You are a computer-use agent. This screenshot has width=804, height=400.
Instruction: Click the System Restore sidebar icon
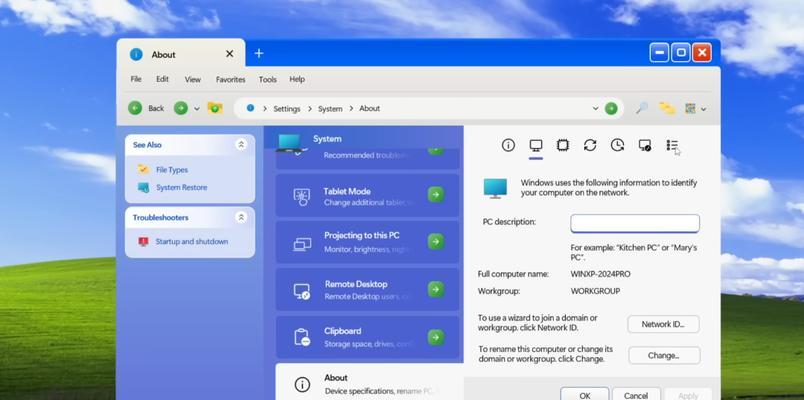point(143,187)
